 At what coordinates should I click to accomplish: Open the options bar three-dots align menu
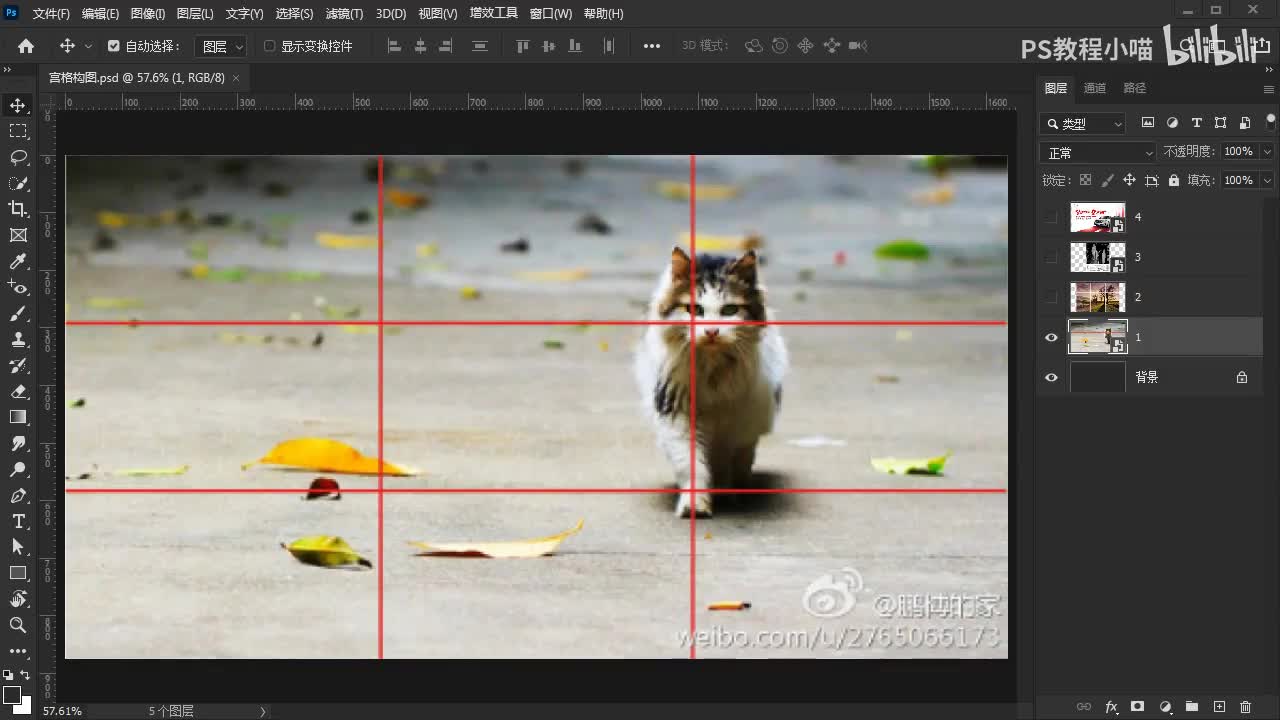pyautogui.click(x=652, y=46)
